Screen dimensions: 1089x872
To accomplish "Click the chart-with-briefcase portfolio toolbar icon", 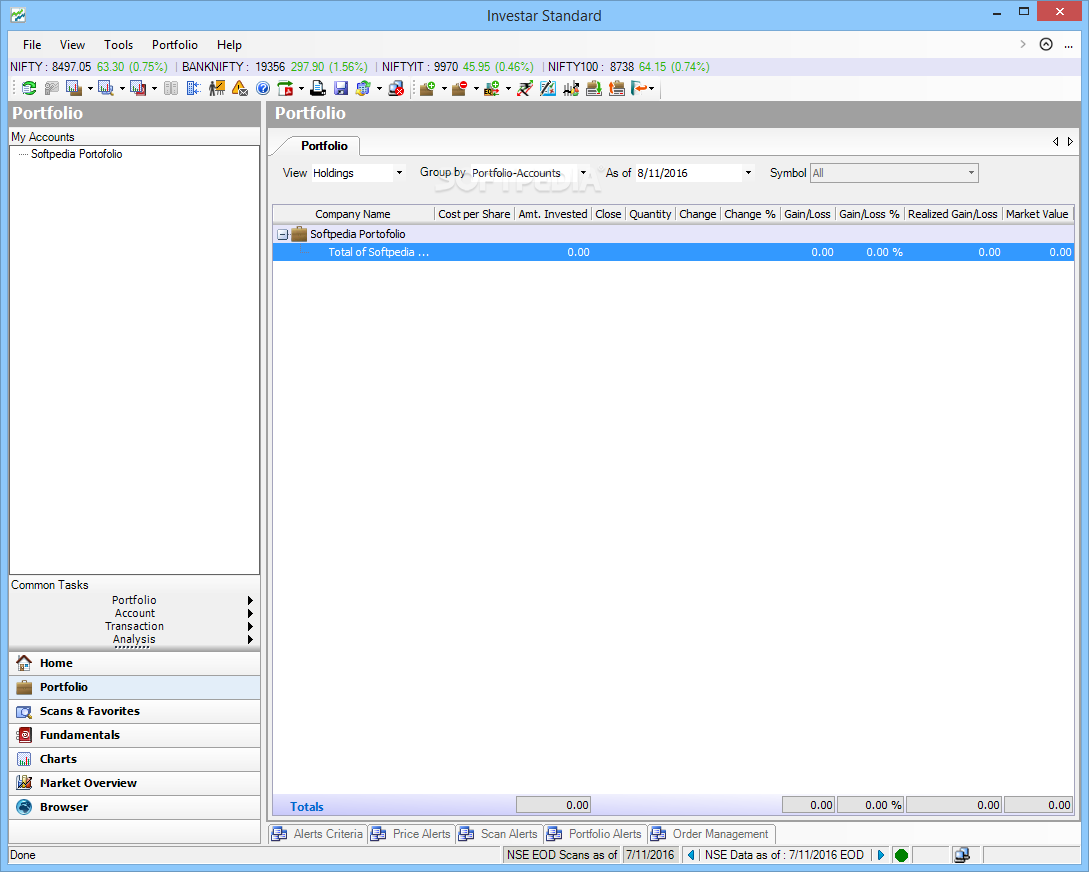I will pos(74,88).
